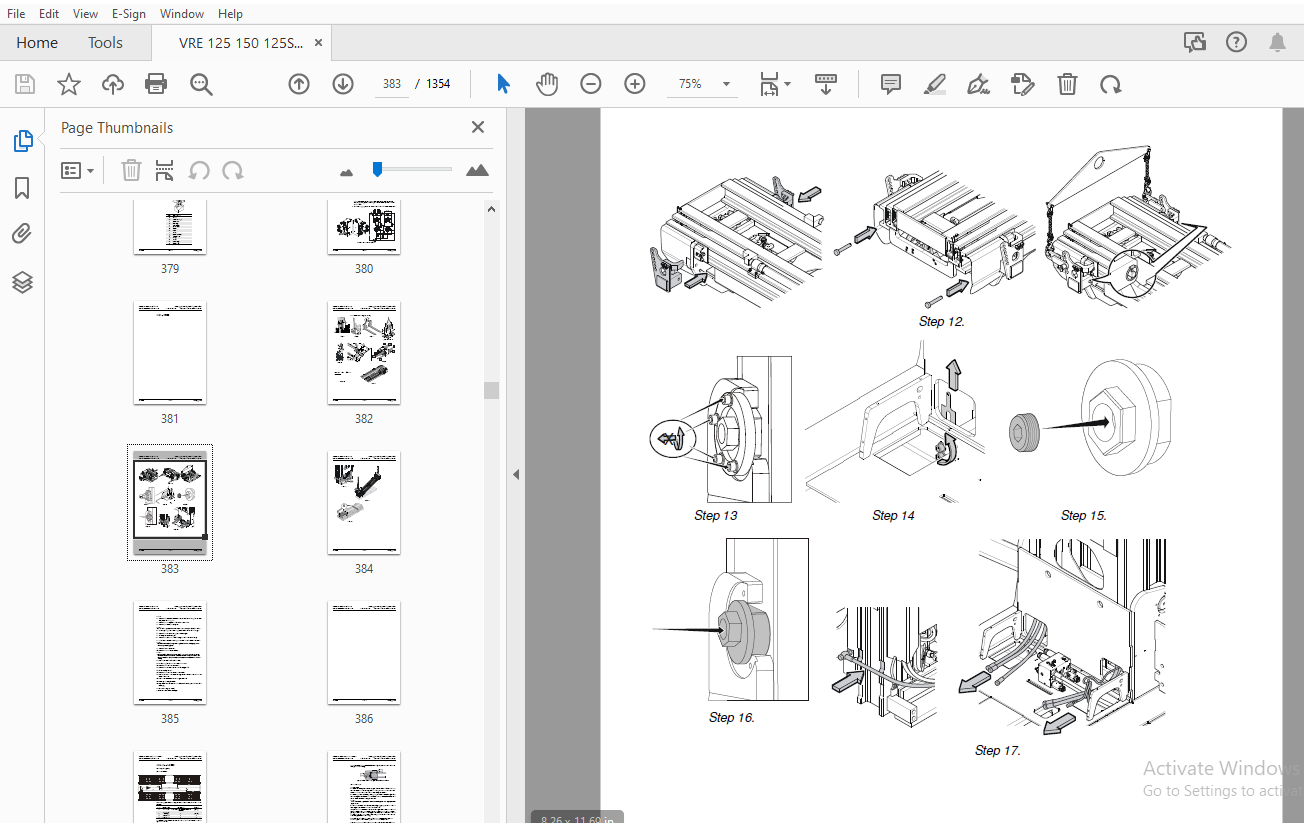Reduce thumbnail size small mountain icon
The image size is (1304, 823).
coord(347,172)
